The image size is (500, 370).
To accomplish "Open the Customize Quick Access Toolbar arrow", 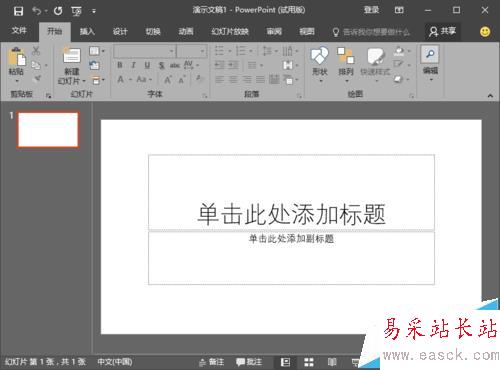I will (x=94, y=11).
